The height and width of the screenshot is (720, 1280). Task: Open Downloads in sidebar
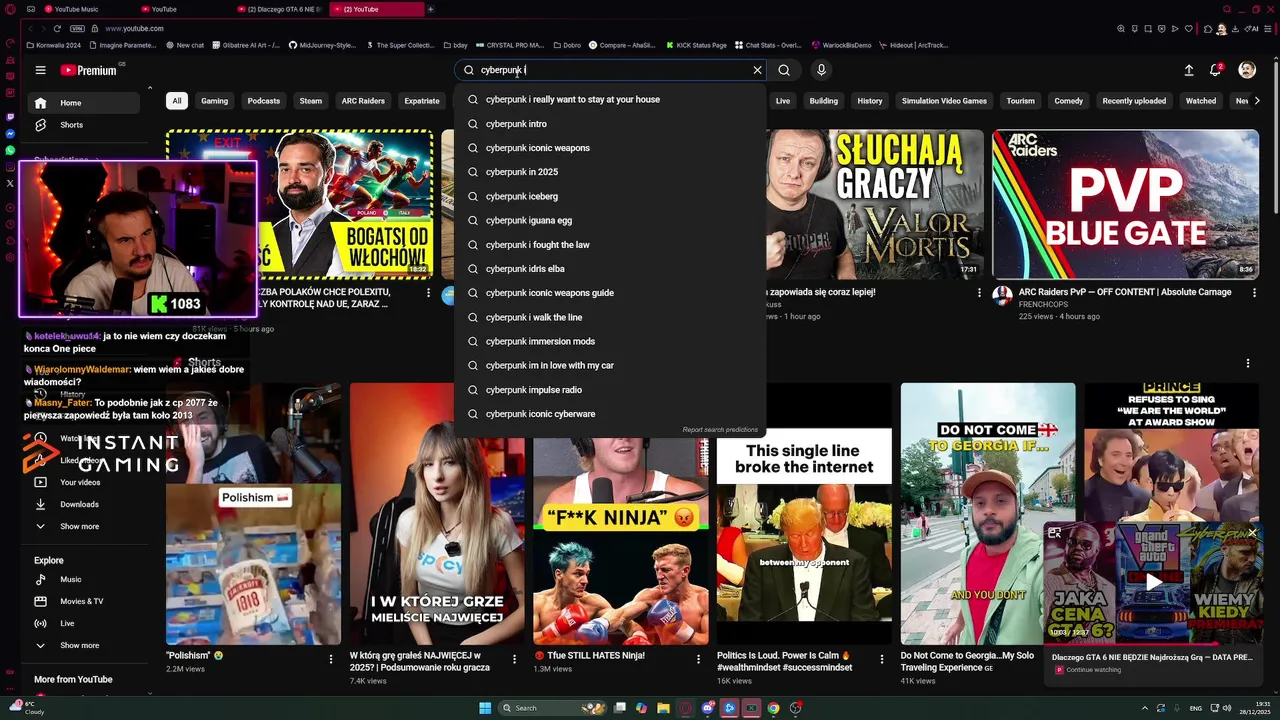(84, 504)
